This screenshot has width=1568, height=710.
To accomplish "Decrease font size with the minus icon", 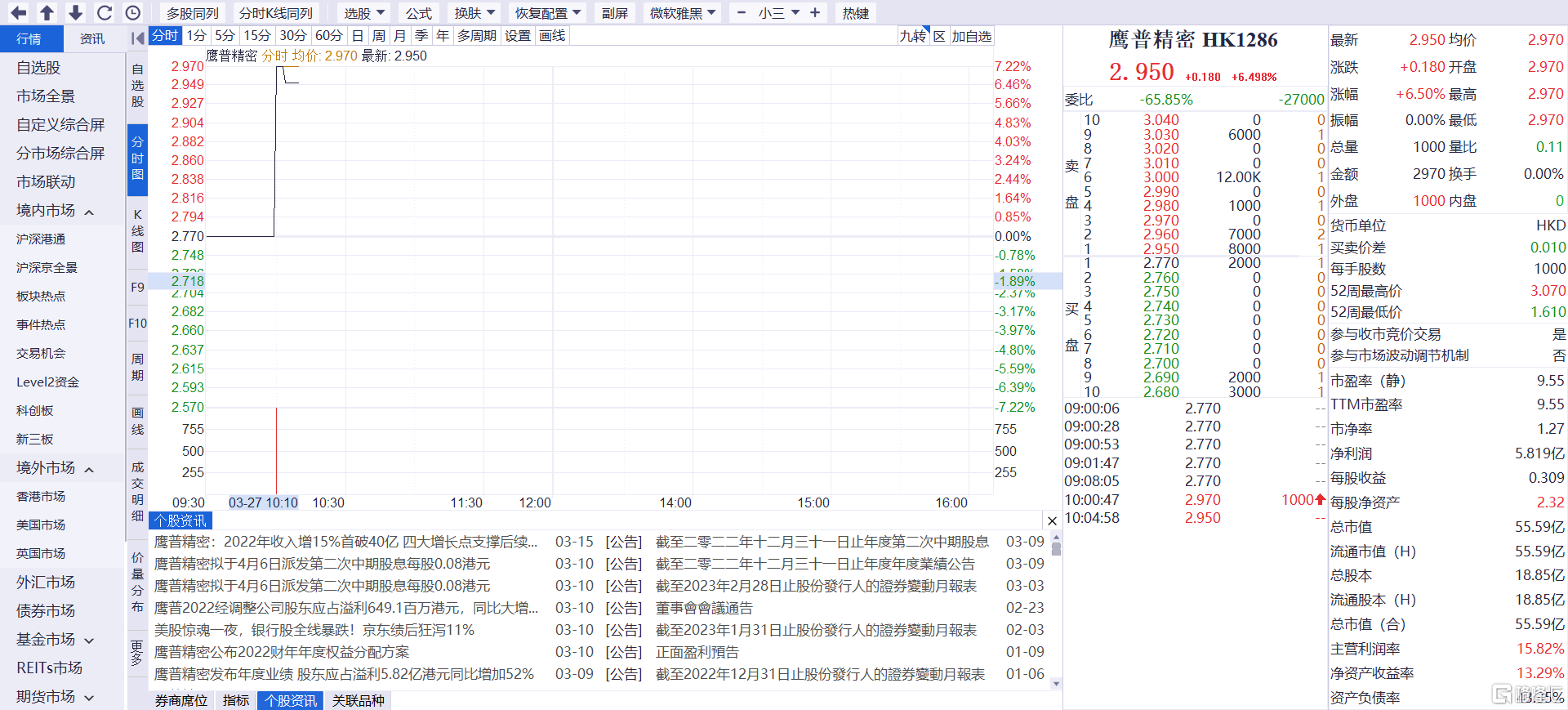I will click(742, 13).
